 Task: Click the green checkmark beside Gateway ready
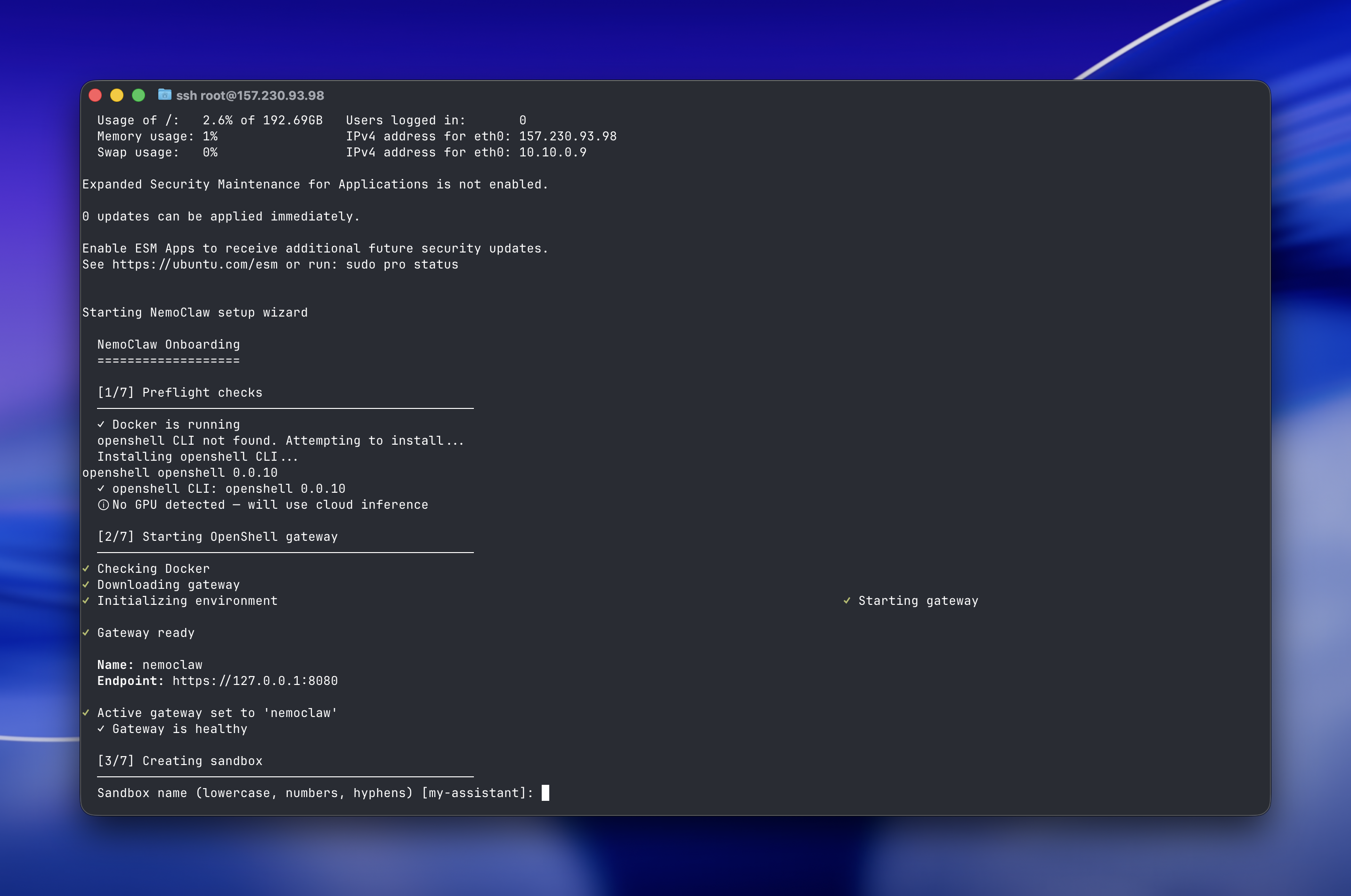click(86, 633)
